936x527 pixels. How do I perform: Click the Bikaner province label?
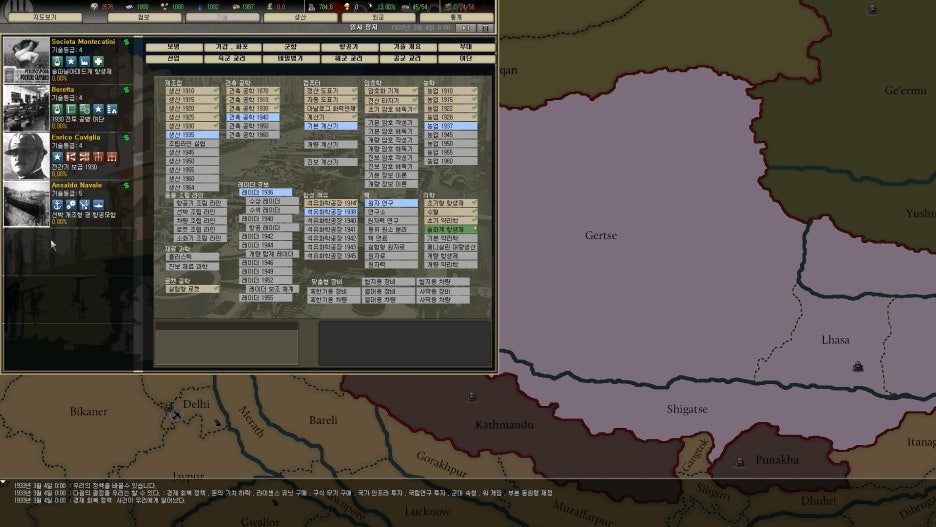click(88, 411)
